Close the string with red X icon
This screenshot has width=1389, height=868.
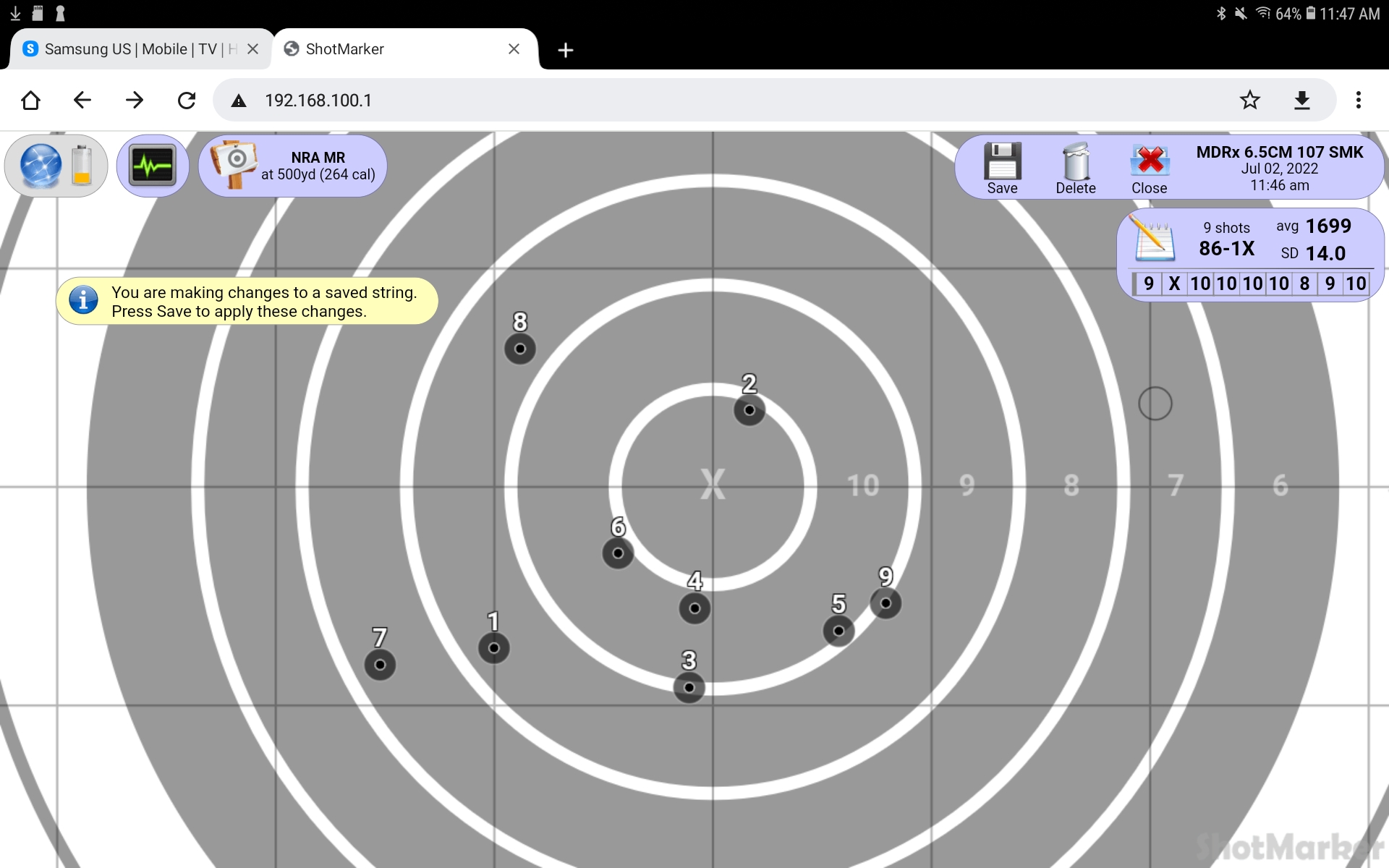[1150, 161]
